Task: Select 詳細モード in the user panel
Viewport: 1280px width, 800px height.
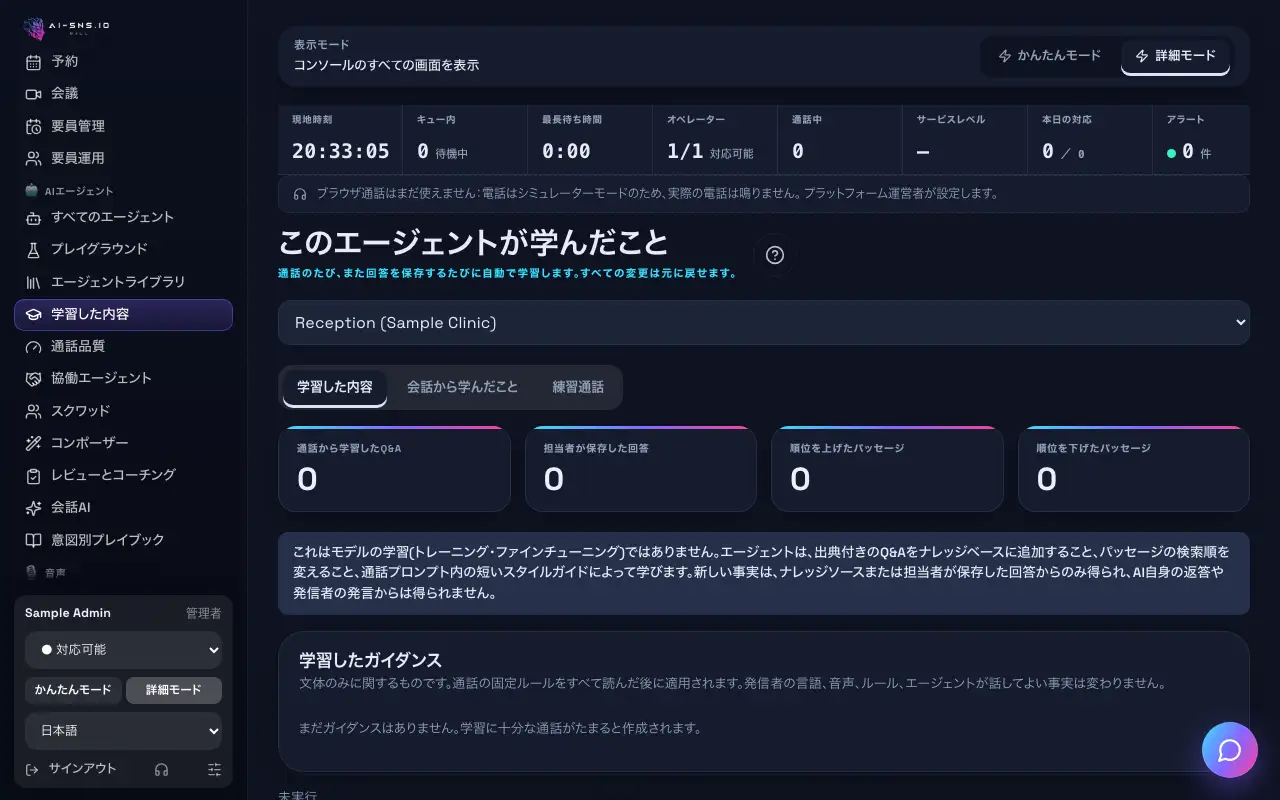Action: click(174, 690)
